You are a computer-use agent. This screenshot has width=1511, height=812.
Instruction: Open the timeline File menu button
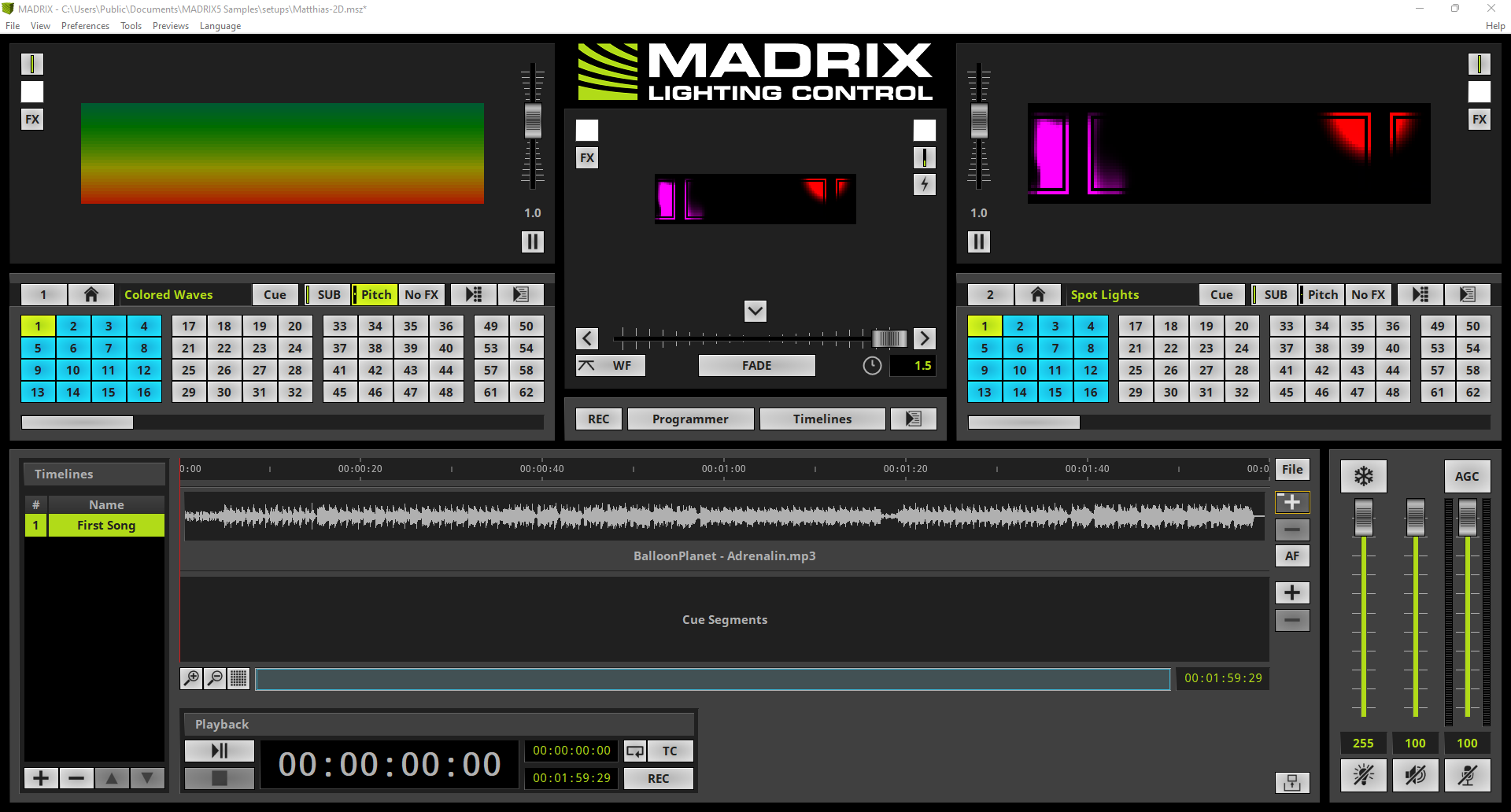(1292, 470)
